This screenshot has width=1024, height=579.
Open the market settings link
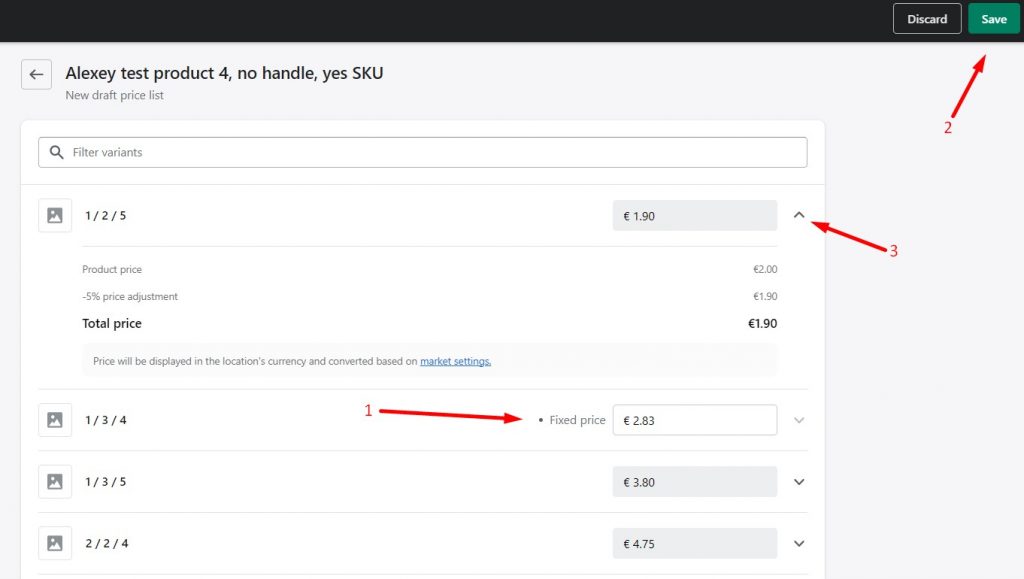coord(455,361)
